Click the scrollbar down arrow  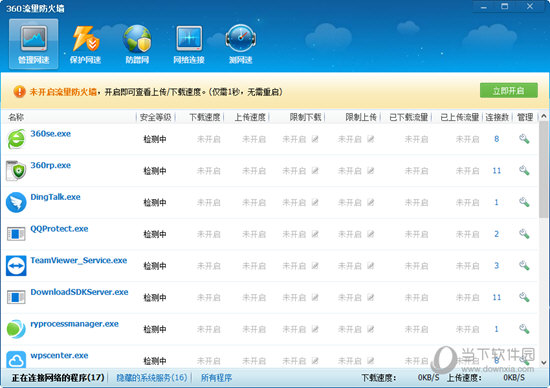[544, 363]
